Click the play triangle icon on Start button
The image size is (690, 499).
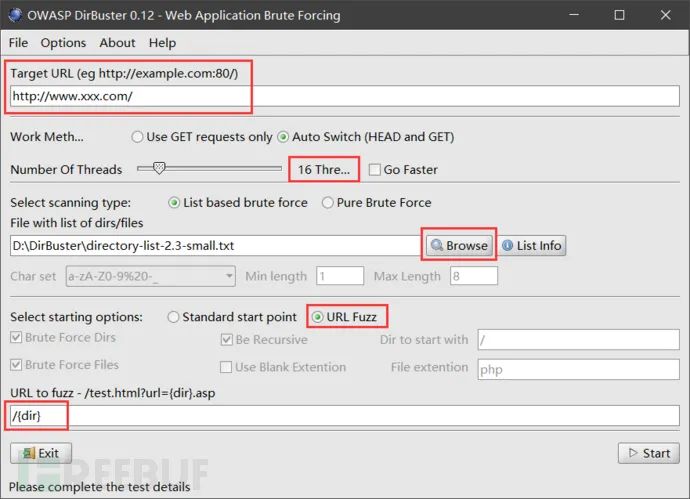tap(633, 452)
